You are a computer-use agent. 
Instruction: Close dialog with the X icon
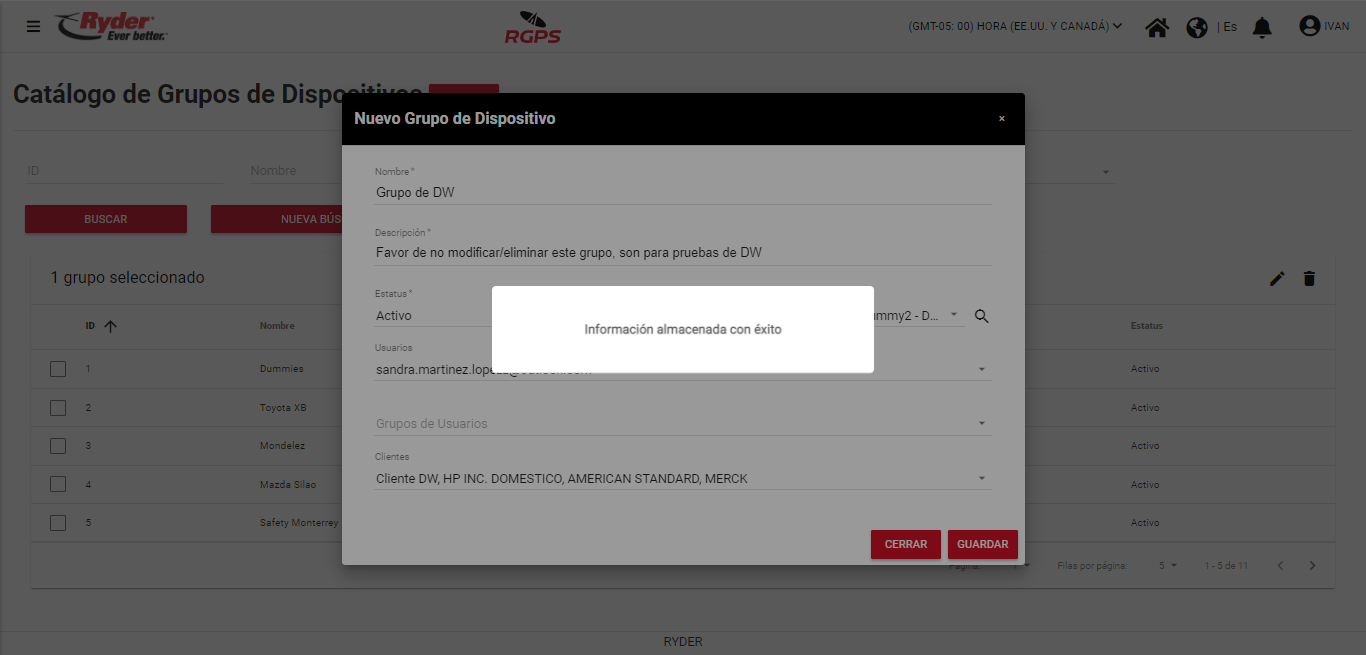tap(1001, 119)
